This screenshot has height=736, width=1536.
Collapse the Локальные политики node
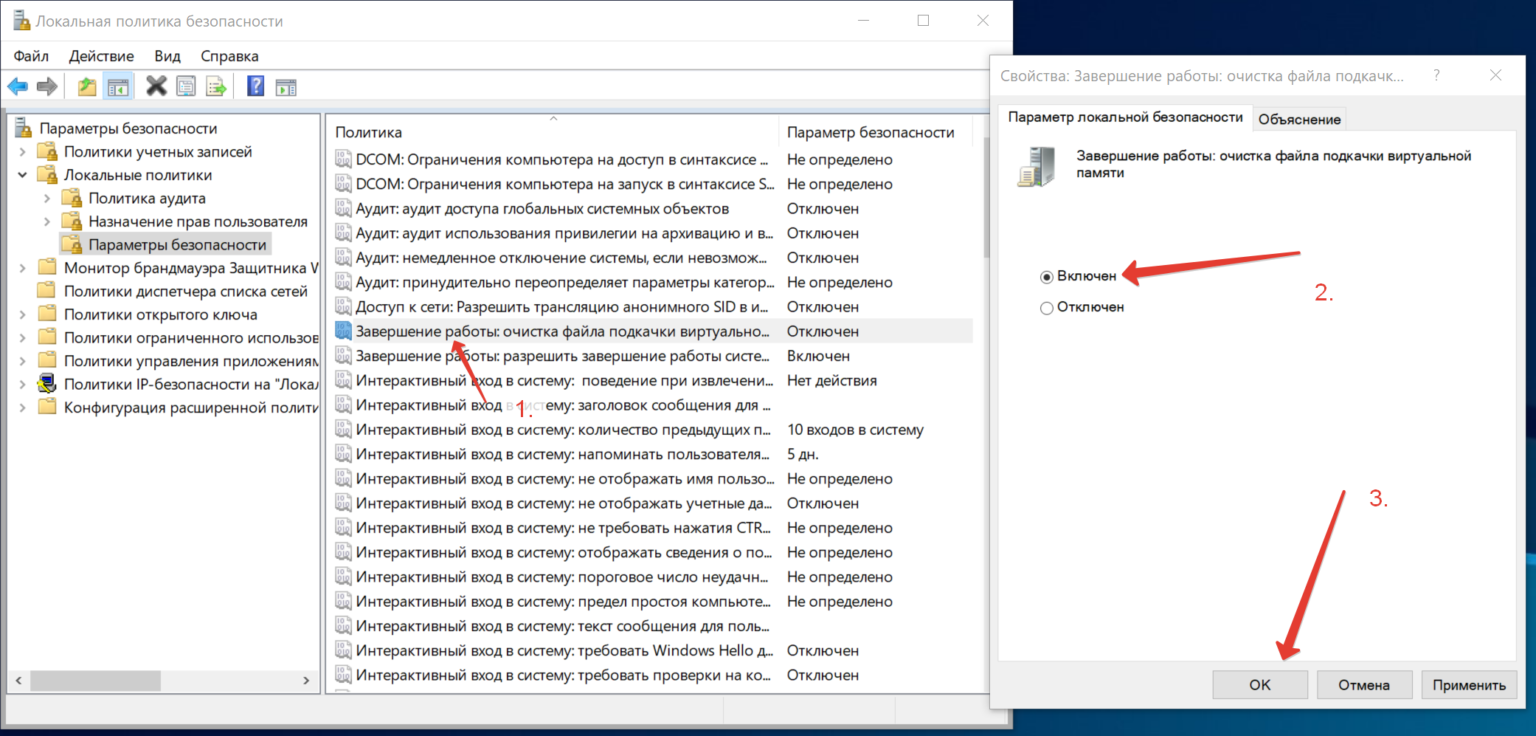(x=23, y=175)
